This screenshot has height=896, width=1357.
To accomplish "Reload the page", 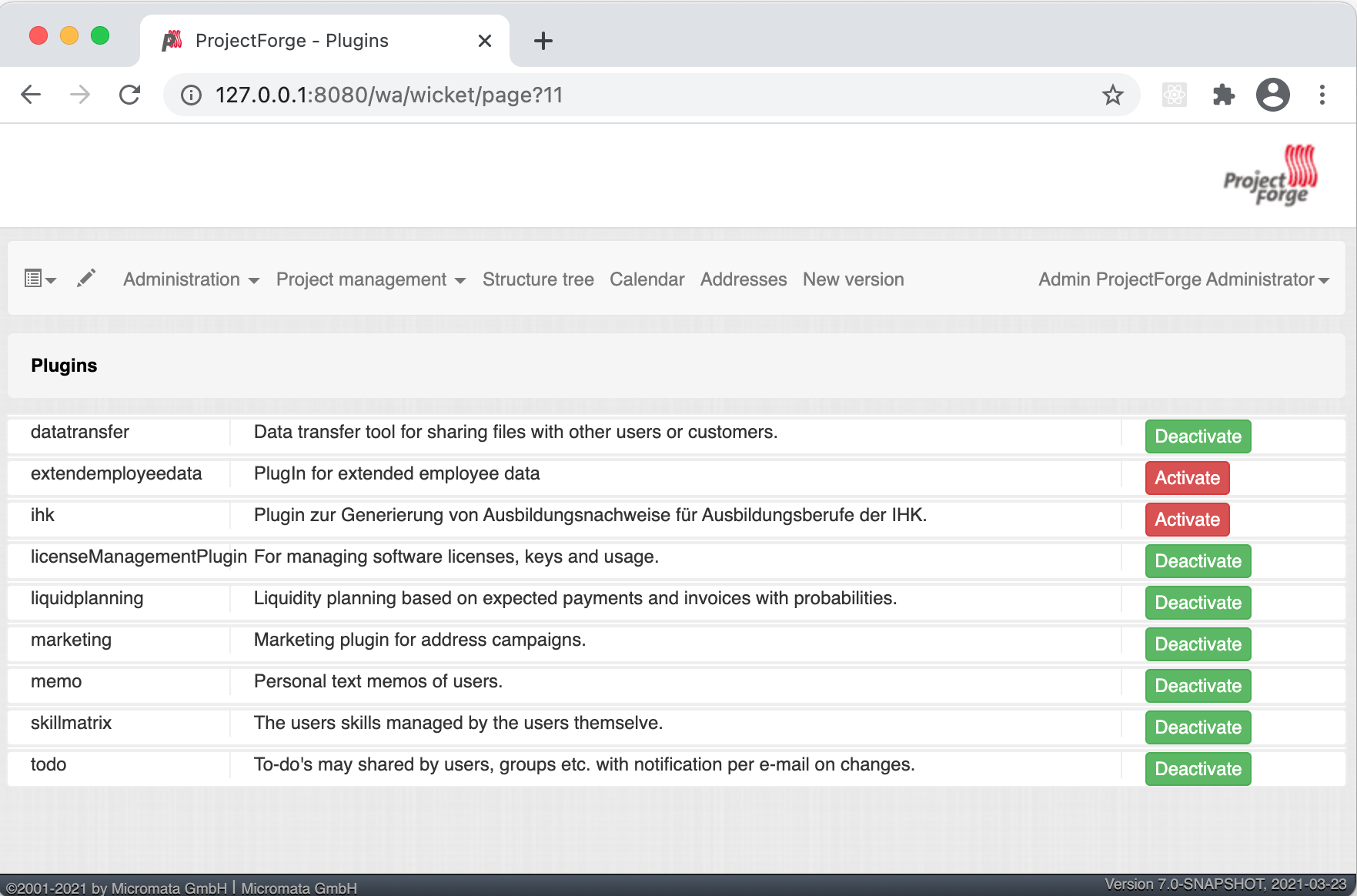I will pos(129,95).
